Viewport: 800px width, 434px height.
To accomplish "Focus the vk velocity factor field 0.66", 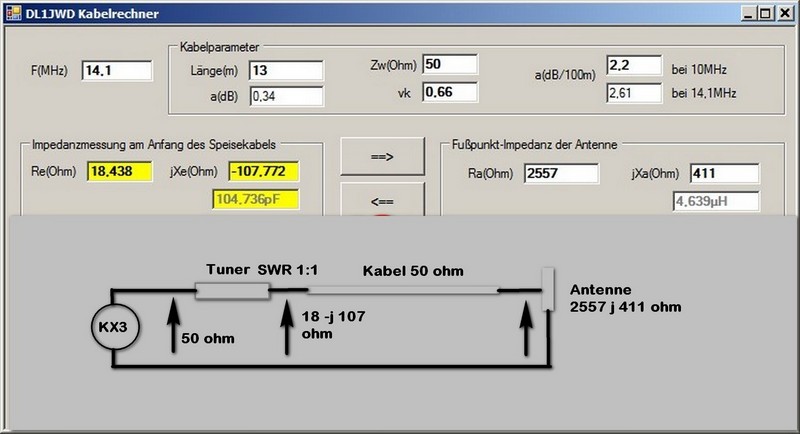I will pyautogui.click(x=450, y=92).
